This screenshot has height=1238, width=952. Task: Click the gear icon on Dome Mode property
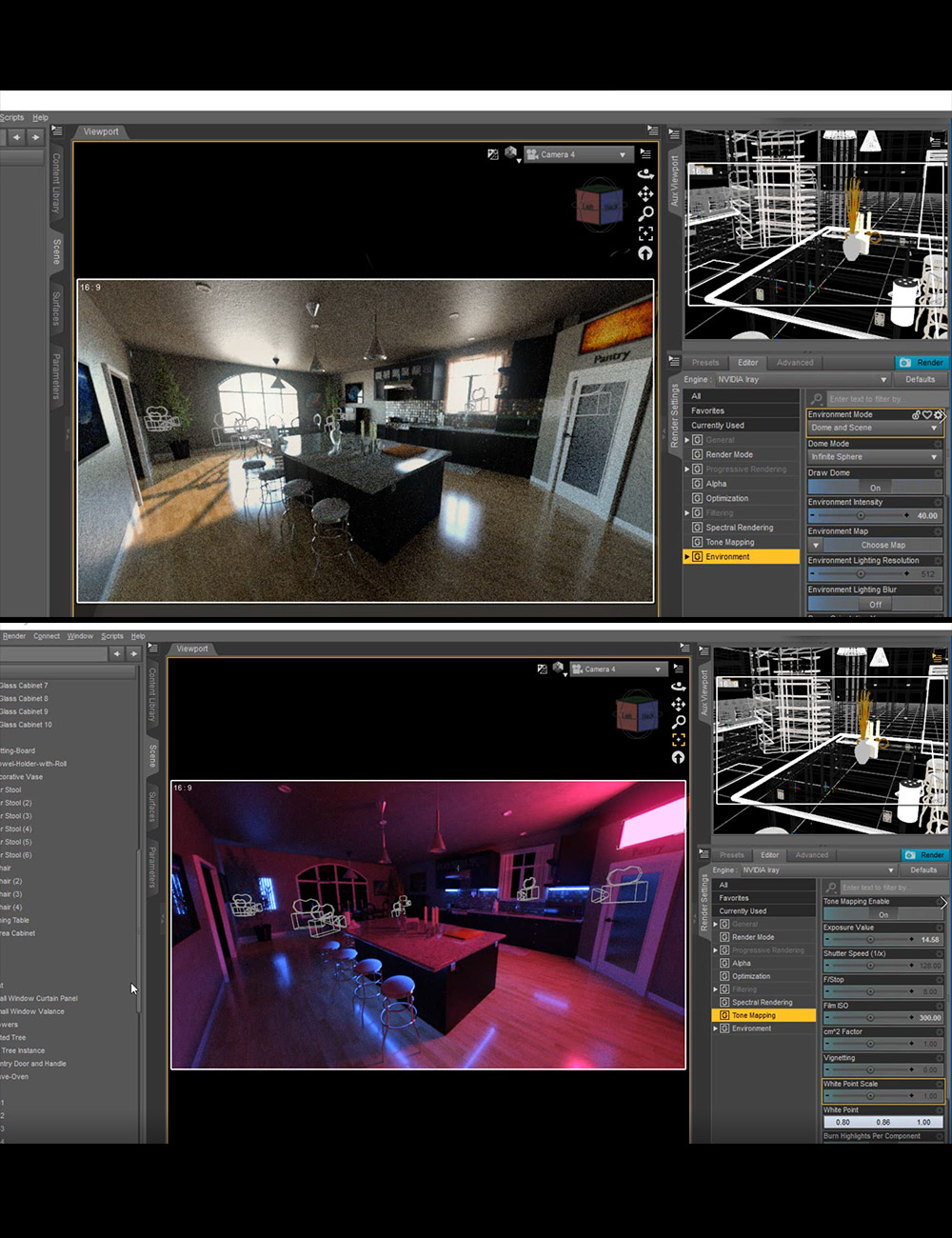[x=938, y=444]
